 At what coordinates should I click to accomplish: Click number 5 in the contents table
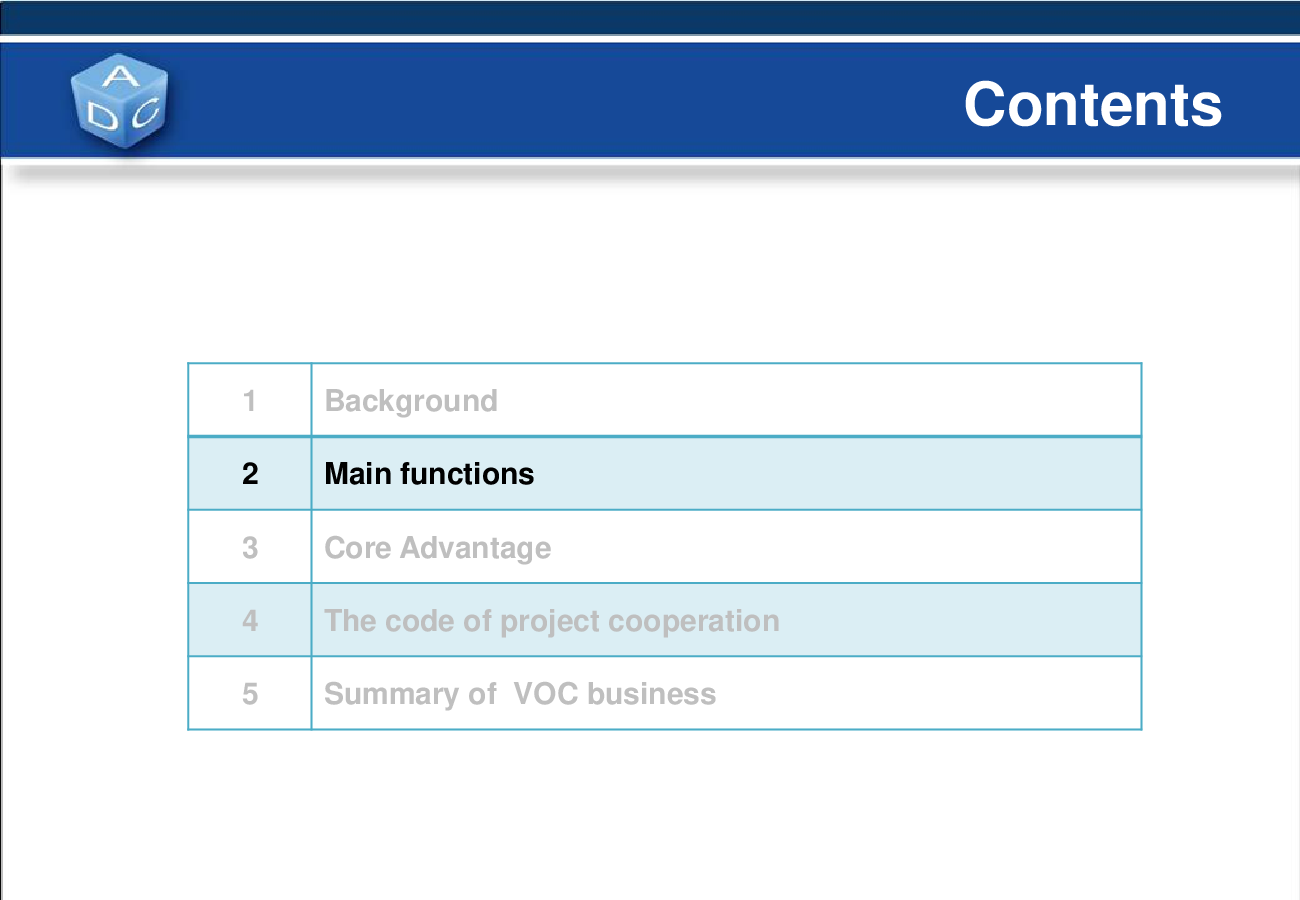tap(250, 693)
